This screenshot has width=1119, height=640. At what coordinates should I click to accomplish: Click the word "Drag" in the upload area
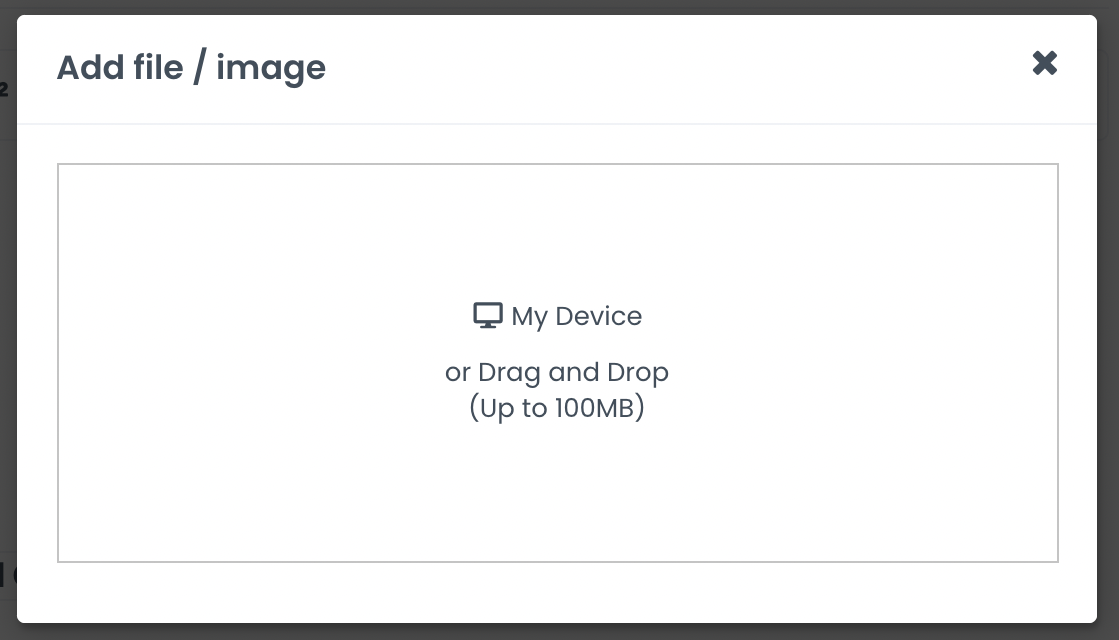pyautogui.click(x=510, y=372)
